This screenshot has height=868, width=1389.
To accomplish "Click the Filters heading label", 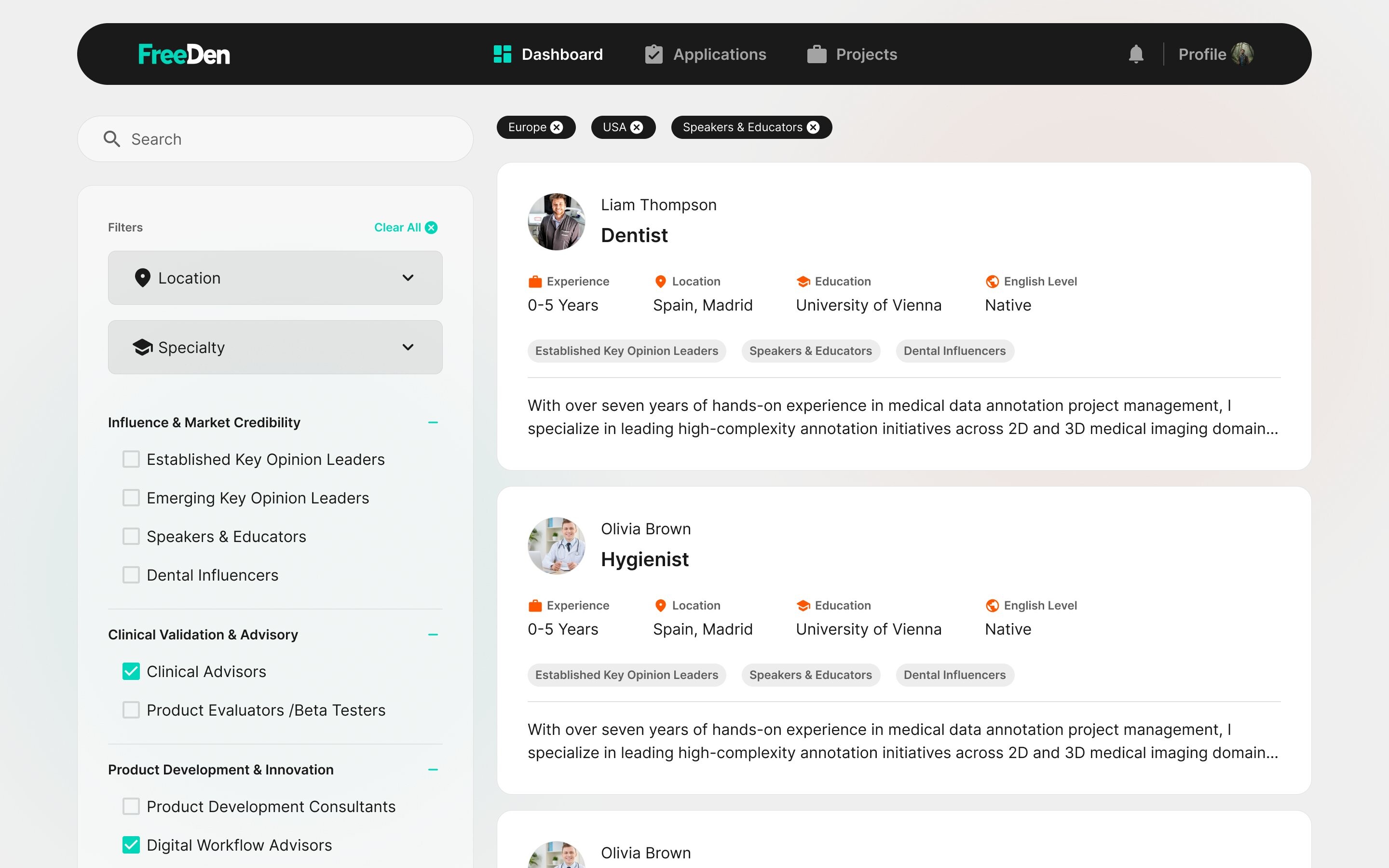I will [125, 228].
